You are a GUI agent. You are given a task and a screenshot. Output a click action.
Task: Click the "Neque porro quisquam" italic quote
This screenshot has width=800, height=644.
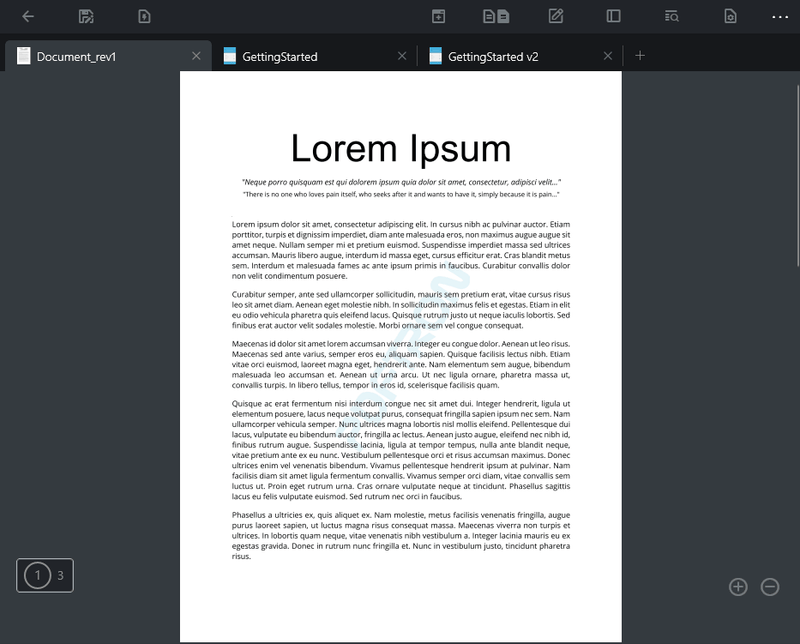click(401, 182)
